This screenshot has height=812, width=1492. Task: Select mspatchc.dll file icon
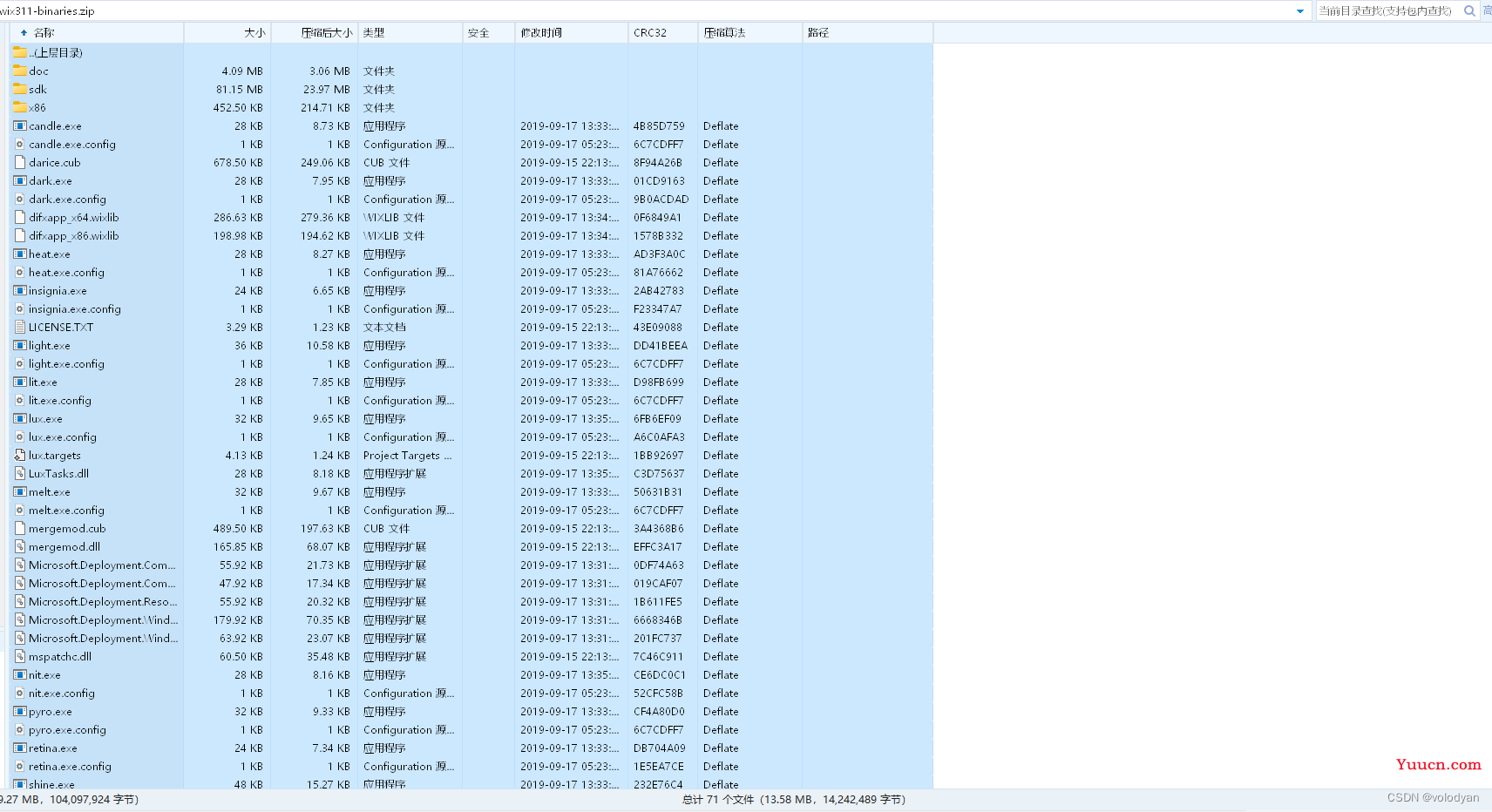(20, 656)
